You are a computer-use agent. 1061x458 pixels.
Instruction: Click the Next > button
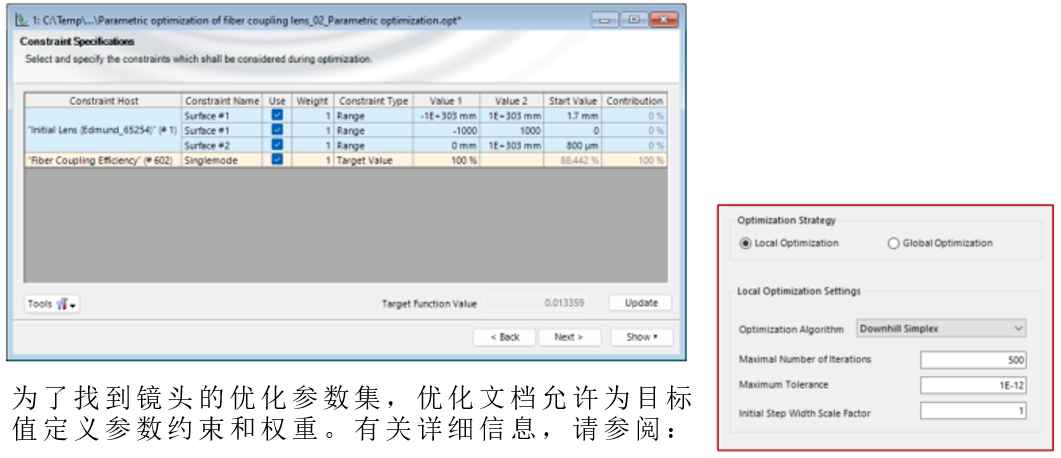pyautogui.click(x=568, y=337)
